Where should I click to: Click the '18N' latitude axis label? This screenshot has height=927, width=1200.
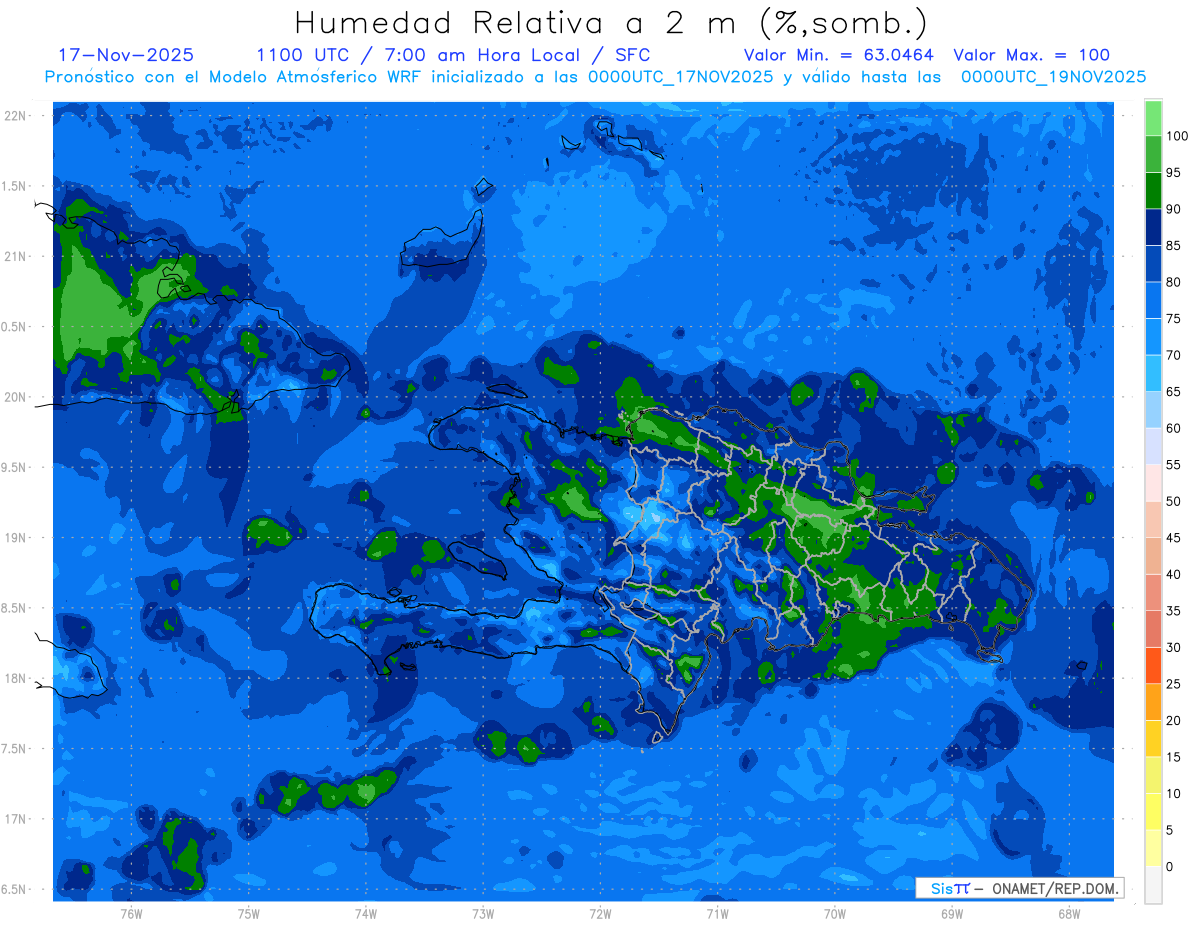pos(17,678)
